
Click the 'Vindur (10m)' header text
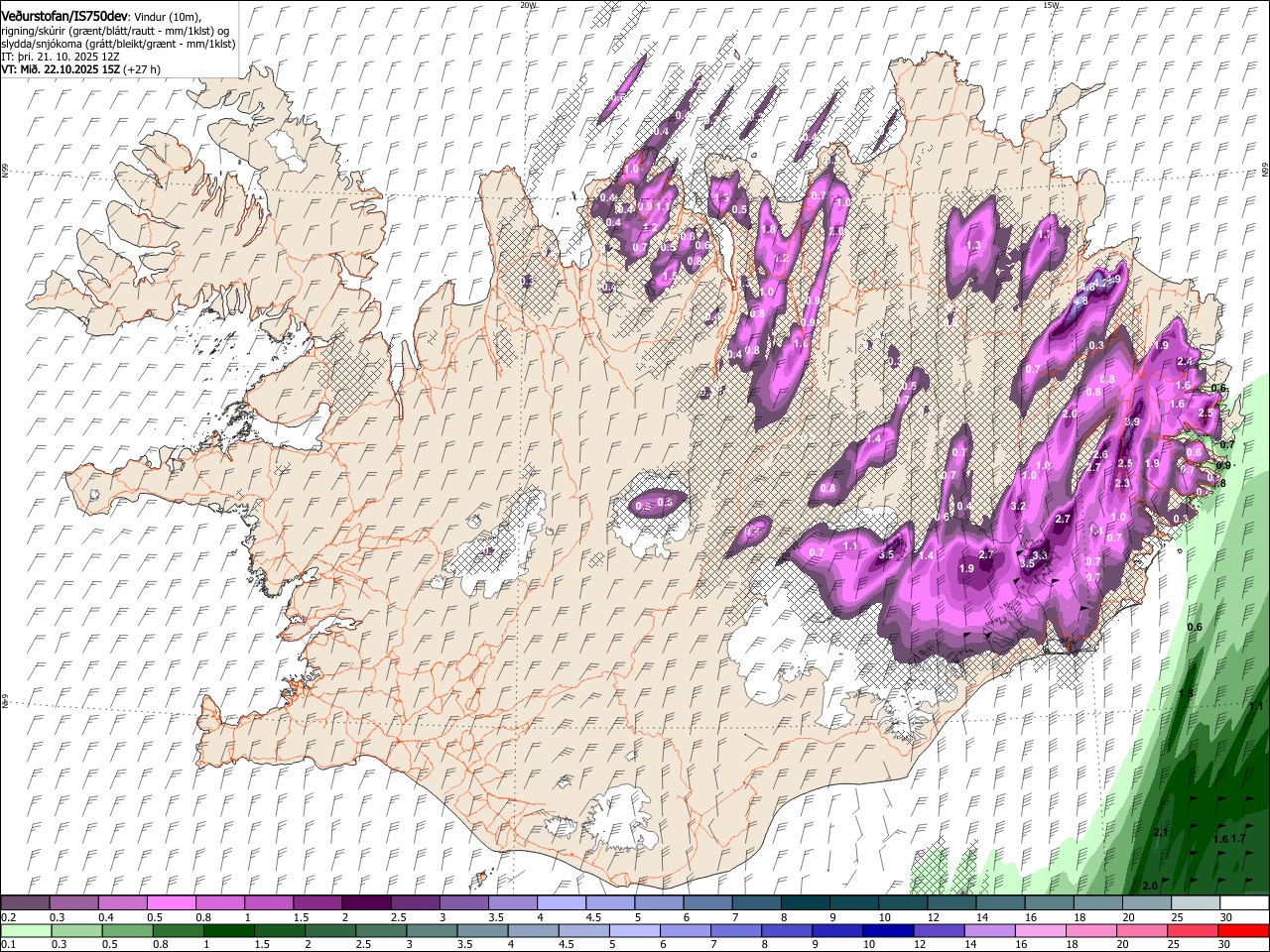point(166,15)
